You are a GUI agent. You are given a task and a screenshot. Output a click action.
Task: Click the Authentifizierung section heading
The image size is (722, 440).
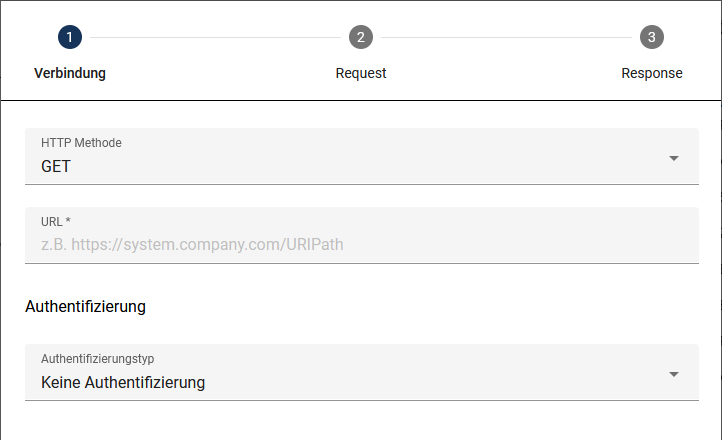pyautogui.click(x=86, y=306)
